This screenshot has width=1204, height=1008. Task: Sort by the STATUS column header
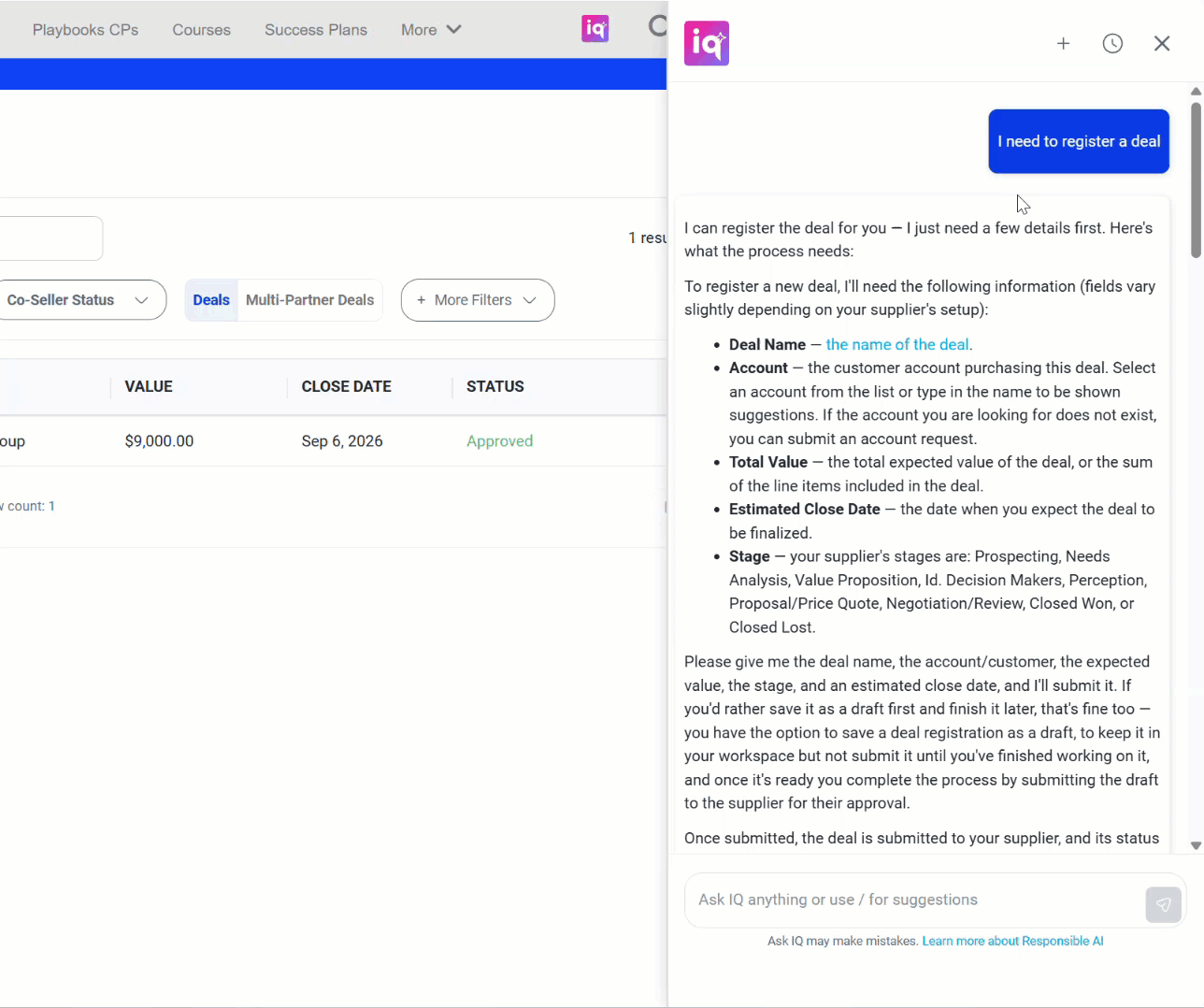click(x=495, y=386)
